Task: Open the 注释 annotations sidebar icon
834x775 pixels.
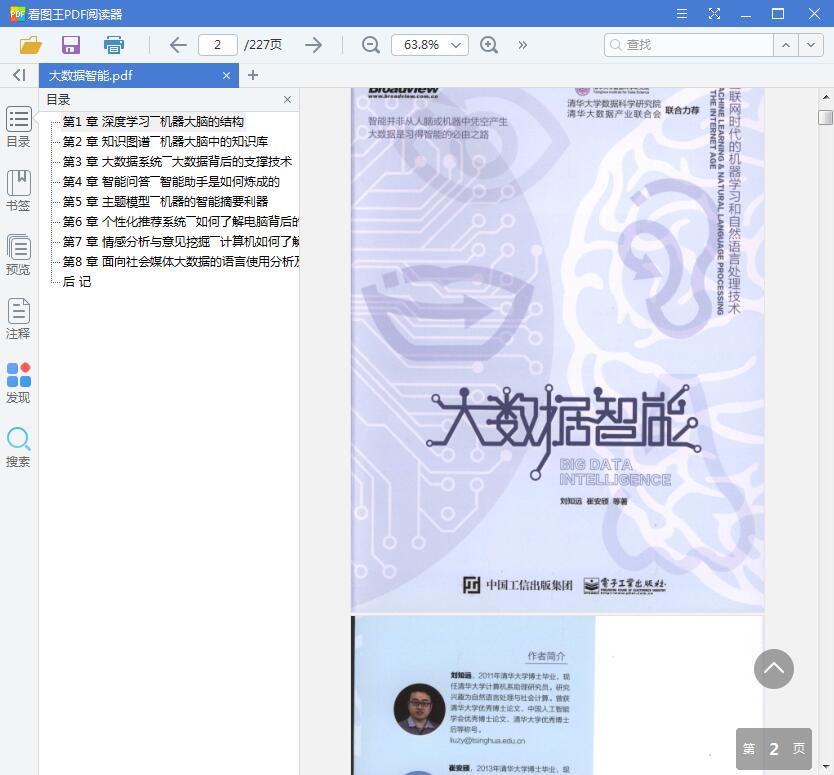Action: tap(19, 319)
